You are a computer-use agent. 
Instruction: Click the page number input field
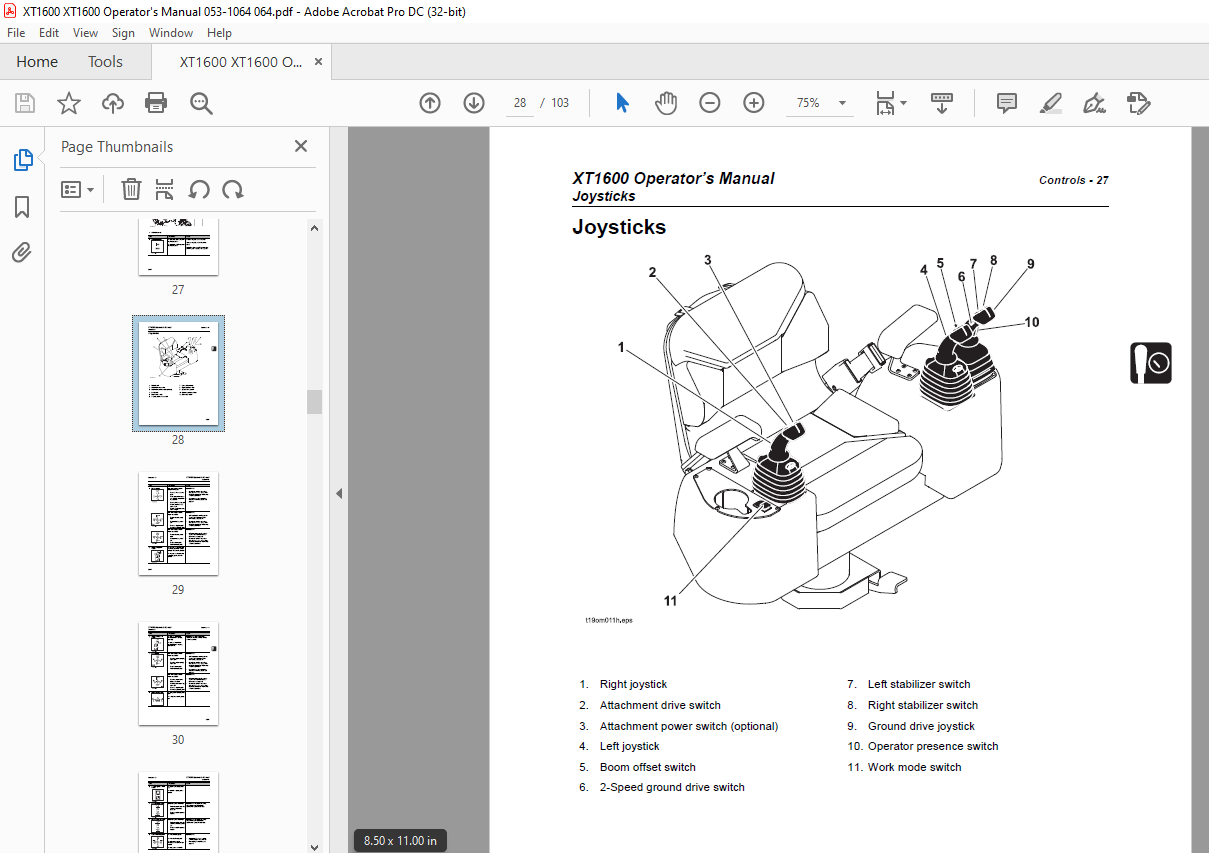[520, 103]
